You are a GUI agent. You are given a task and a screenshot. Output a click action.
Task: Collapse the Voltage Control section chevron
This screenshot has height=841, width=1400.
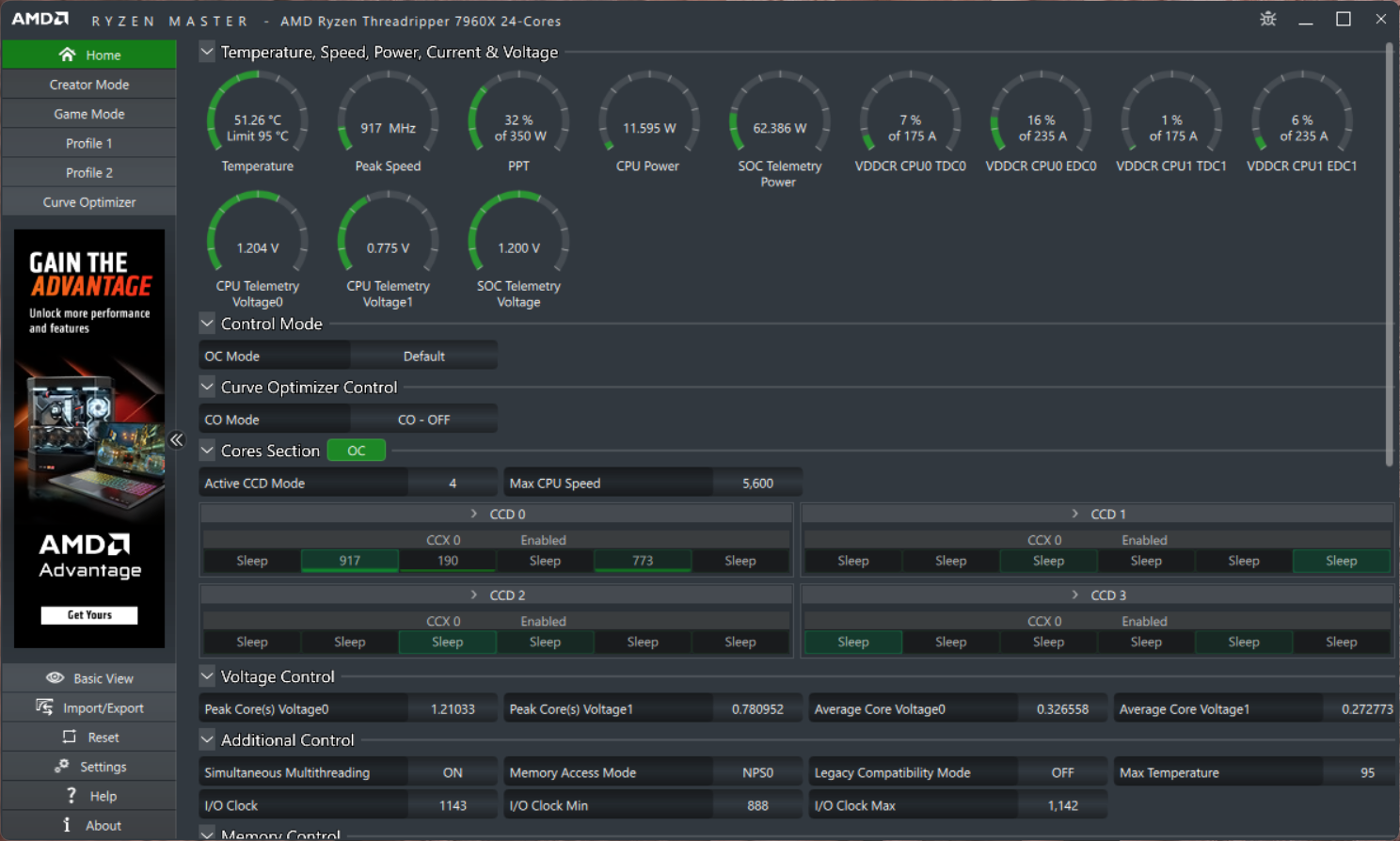tap(207, 675)
